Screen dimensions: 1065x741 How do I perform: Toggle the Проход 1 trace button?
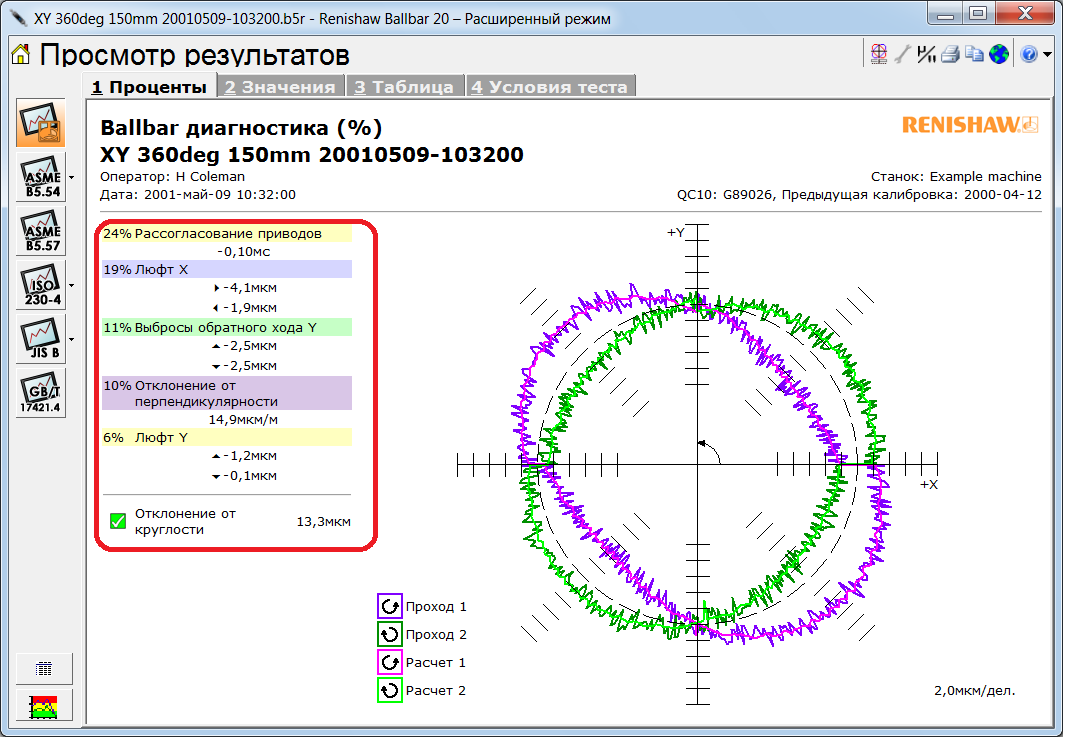tap(390, 607)
